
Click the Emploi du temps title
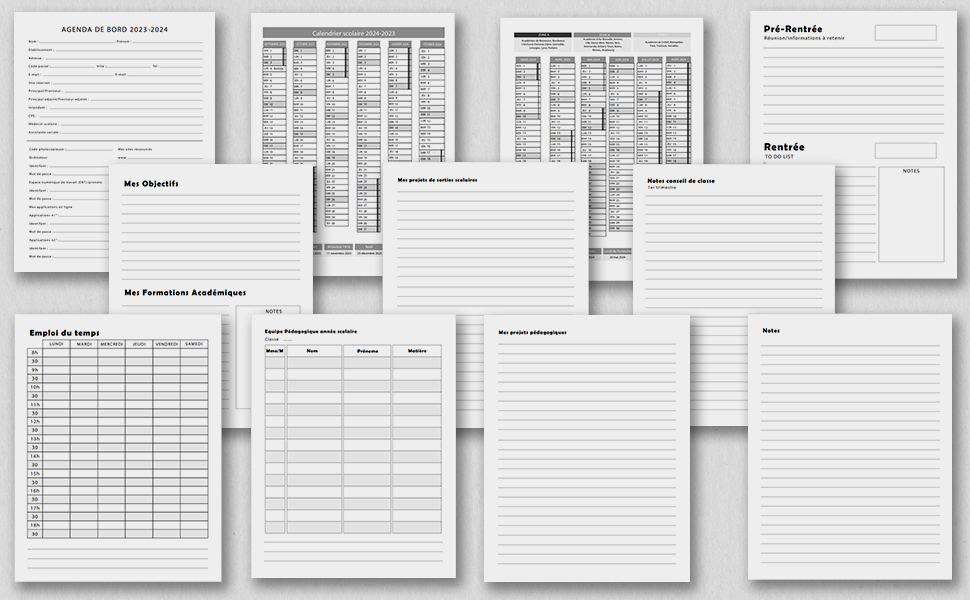[63, 331]
